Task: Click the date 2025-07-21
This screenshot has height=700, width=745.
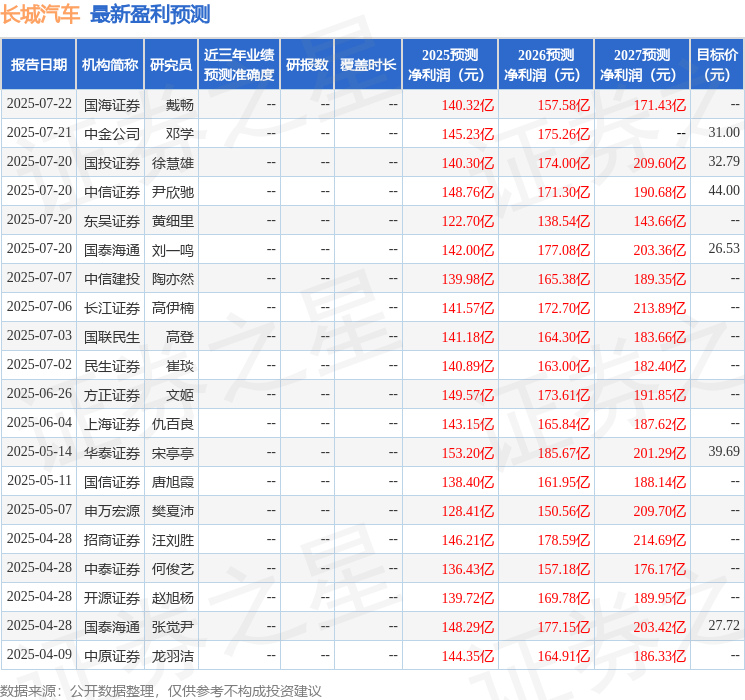Action: click(39, 133)
